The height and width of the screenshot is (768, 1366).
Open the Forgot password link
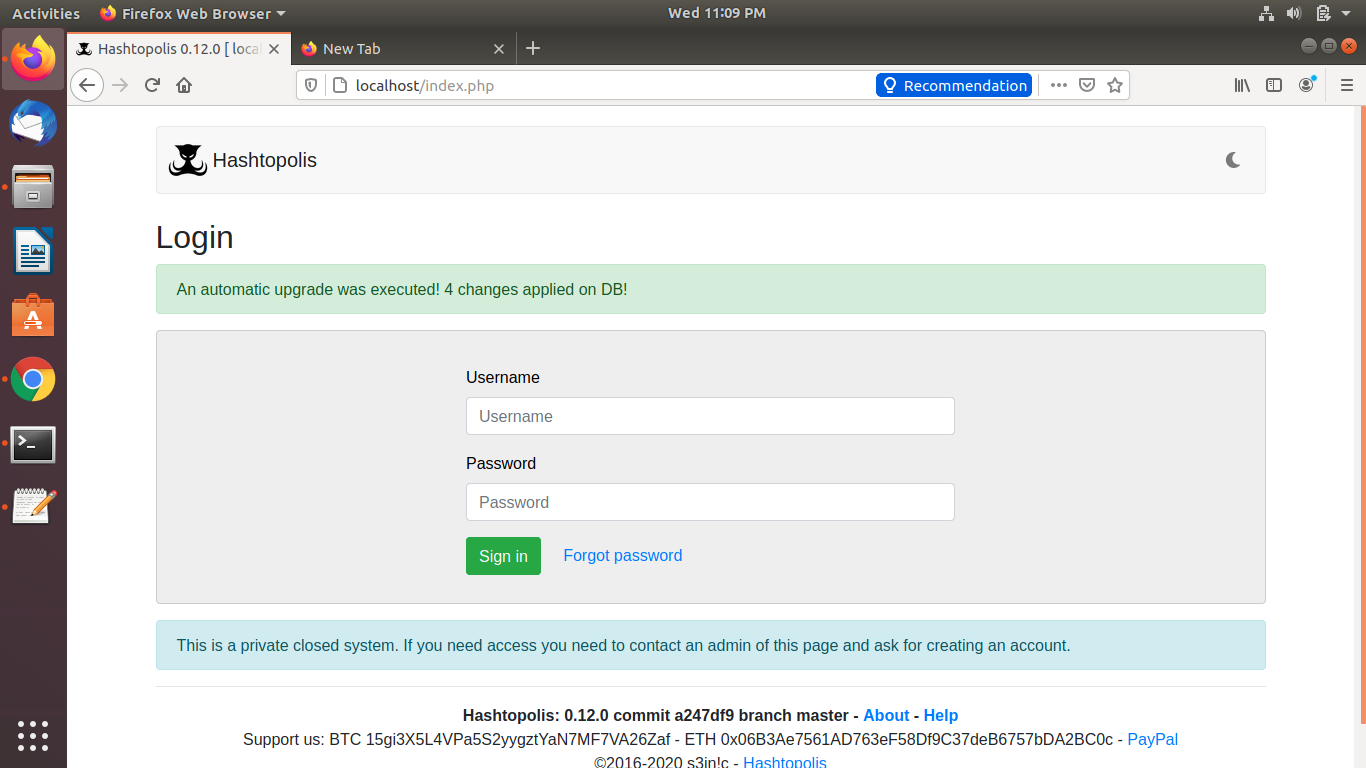tap(623, 556)
